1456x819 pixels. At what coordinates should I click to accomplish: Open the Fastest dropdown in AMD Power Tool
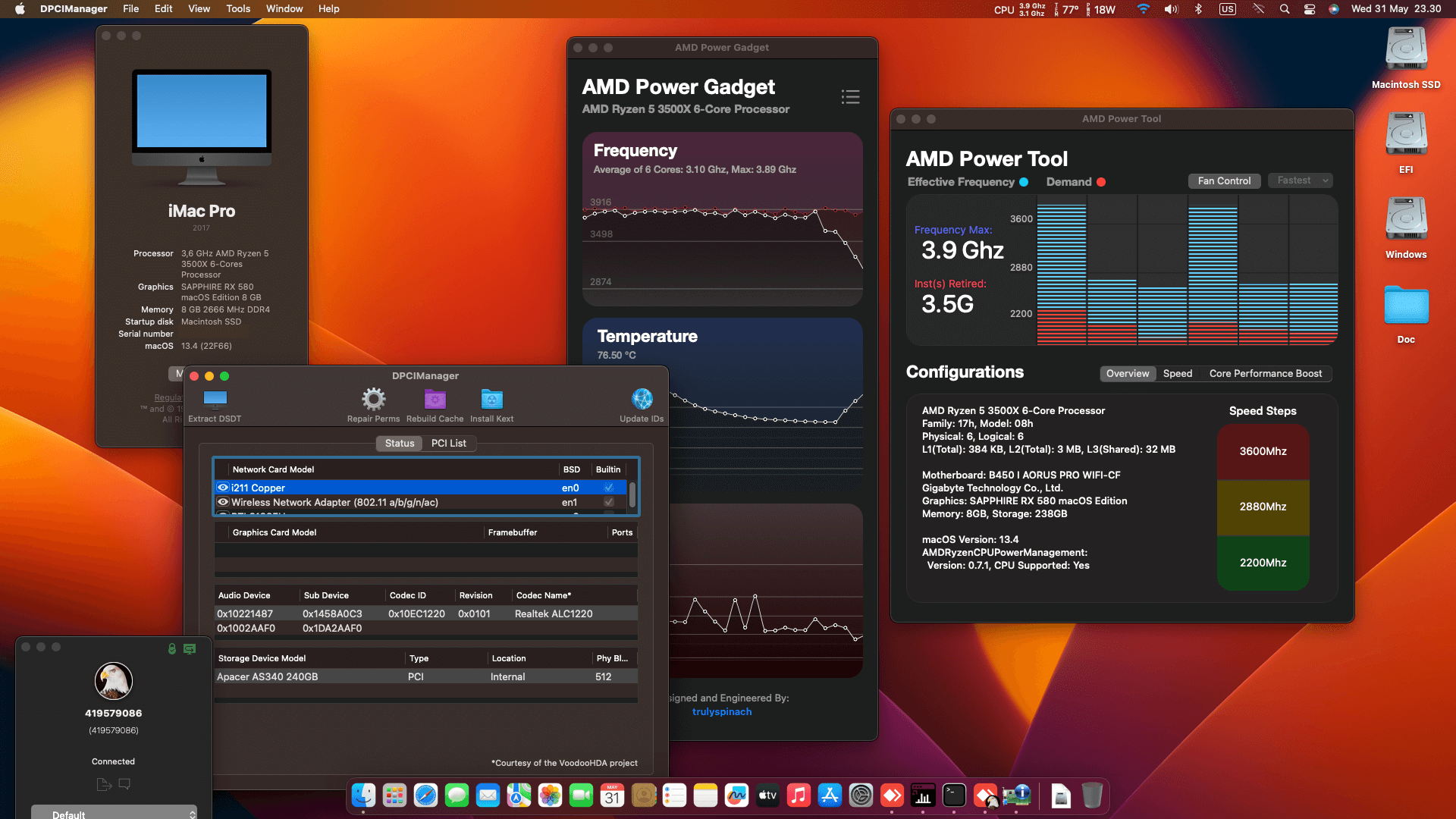[x=1300, y=180]
